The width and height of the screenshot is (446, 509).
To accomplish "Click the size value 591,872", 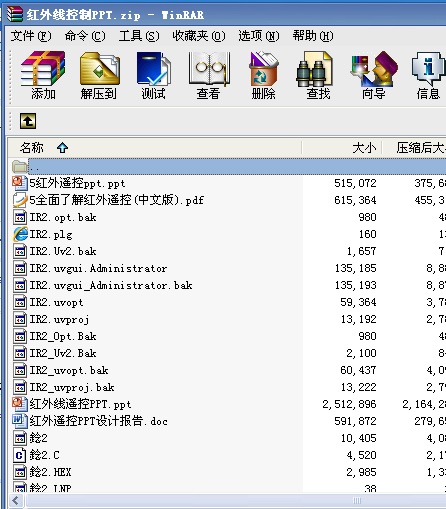I will coord(355,421).
